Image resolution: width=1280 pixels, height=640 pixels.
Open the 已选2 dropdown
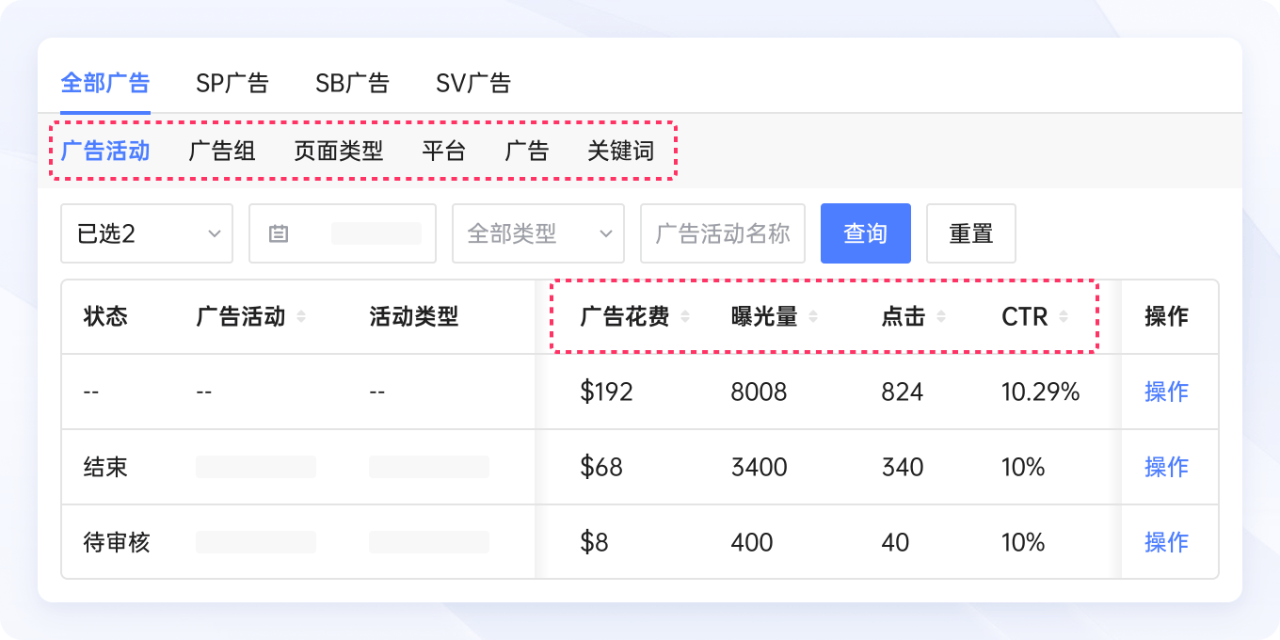(147, 233)
